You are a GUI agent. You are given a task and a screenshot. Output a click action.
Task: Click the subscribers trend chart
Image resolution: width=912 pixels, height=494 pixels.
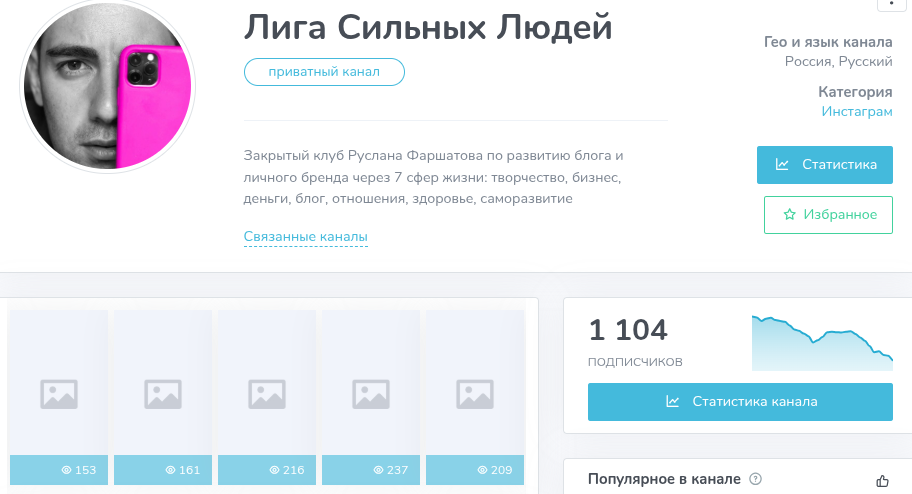[x=822, y=343]
